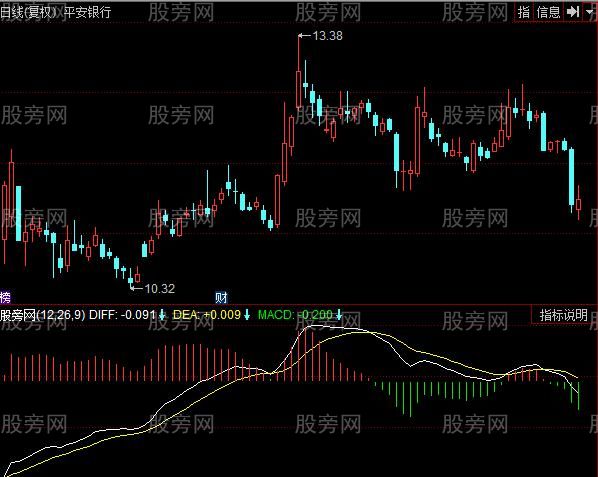Click the 指 indicator button
The image size is (598, 477).
[x=524, y=12]
